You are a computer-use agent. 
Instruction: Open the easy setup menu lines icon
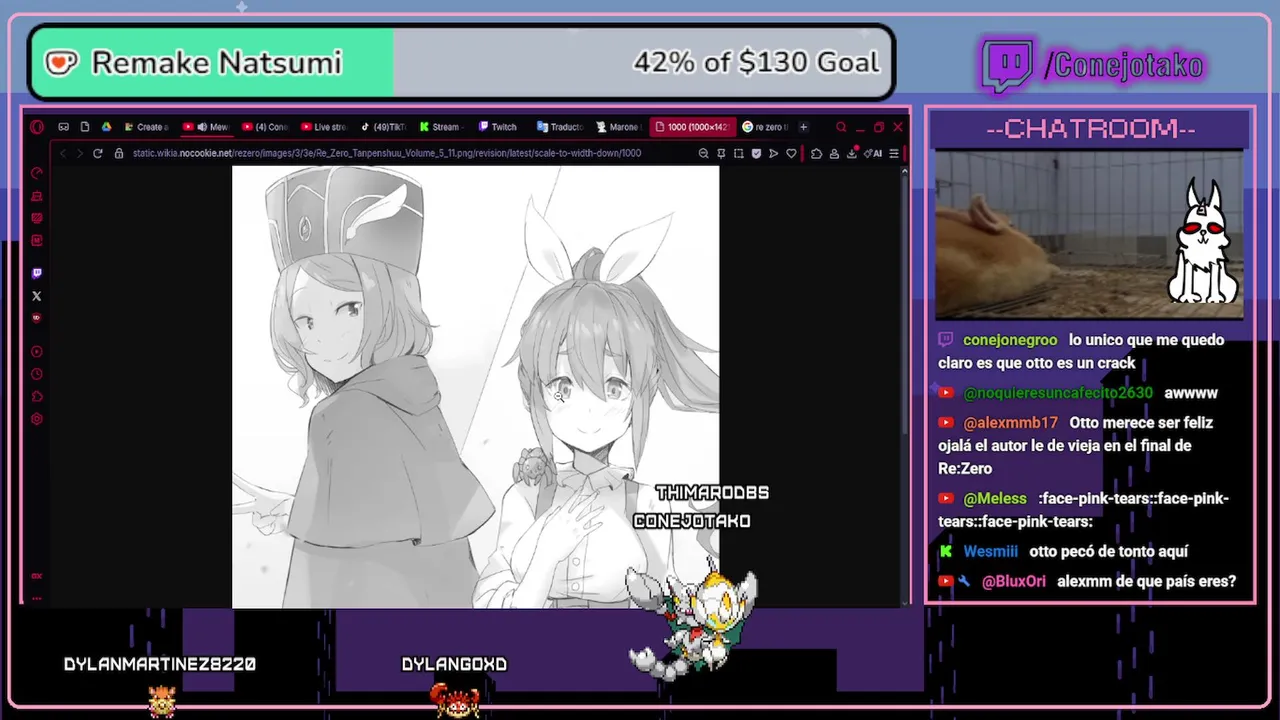894,153
